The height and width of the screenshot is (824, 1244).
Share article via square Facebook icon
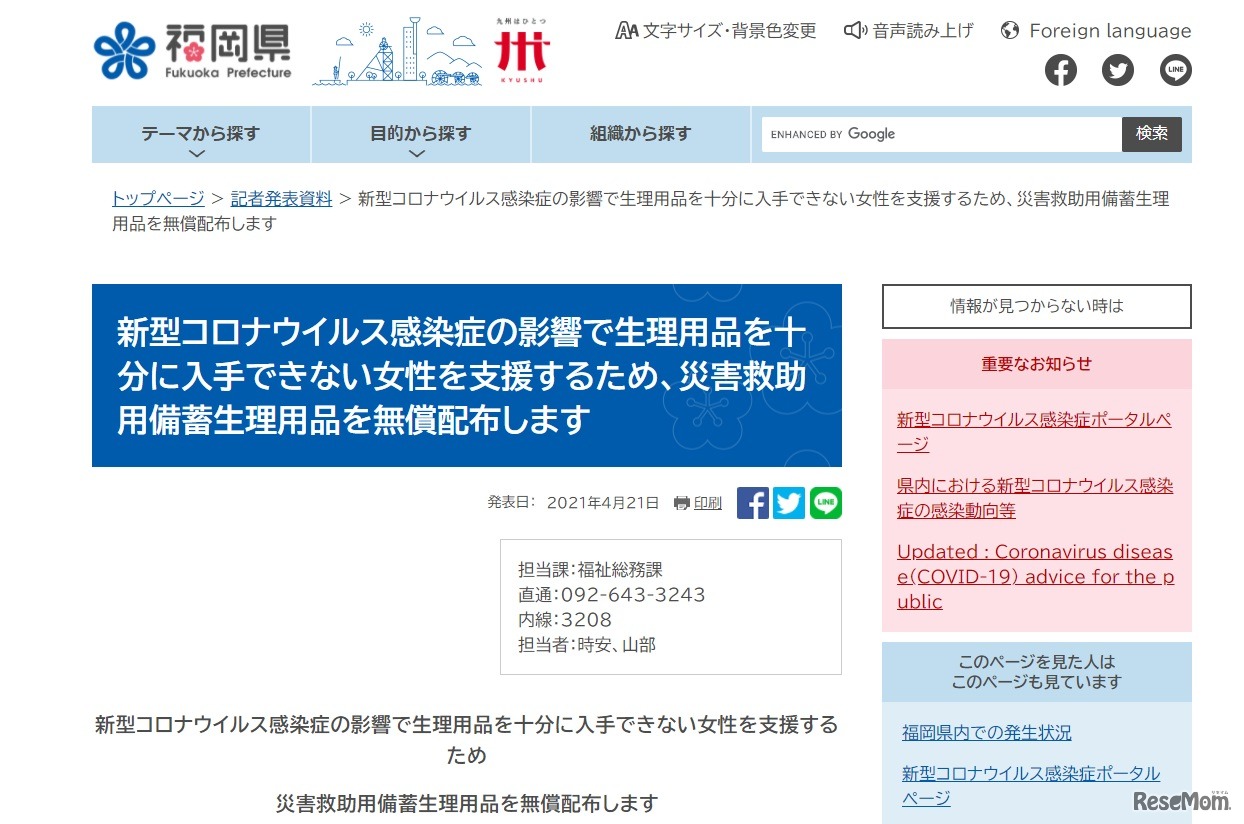(753, 503)
